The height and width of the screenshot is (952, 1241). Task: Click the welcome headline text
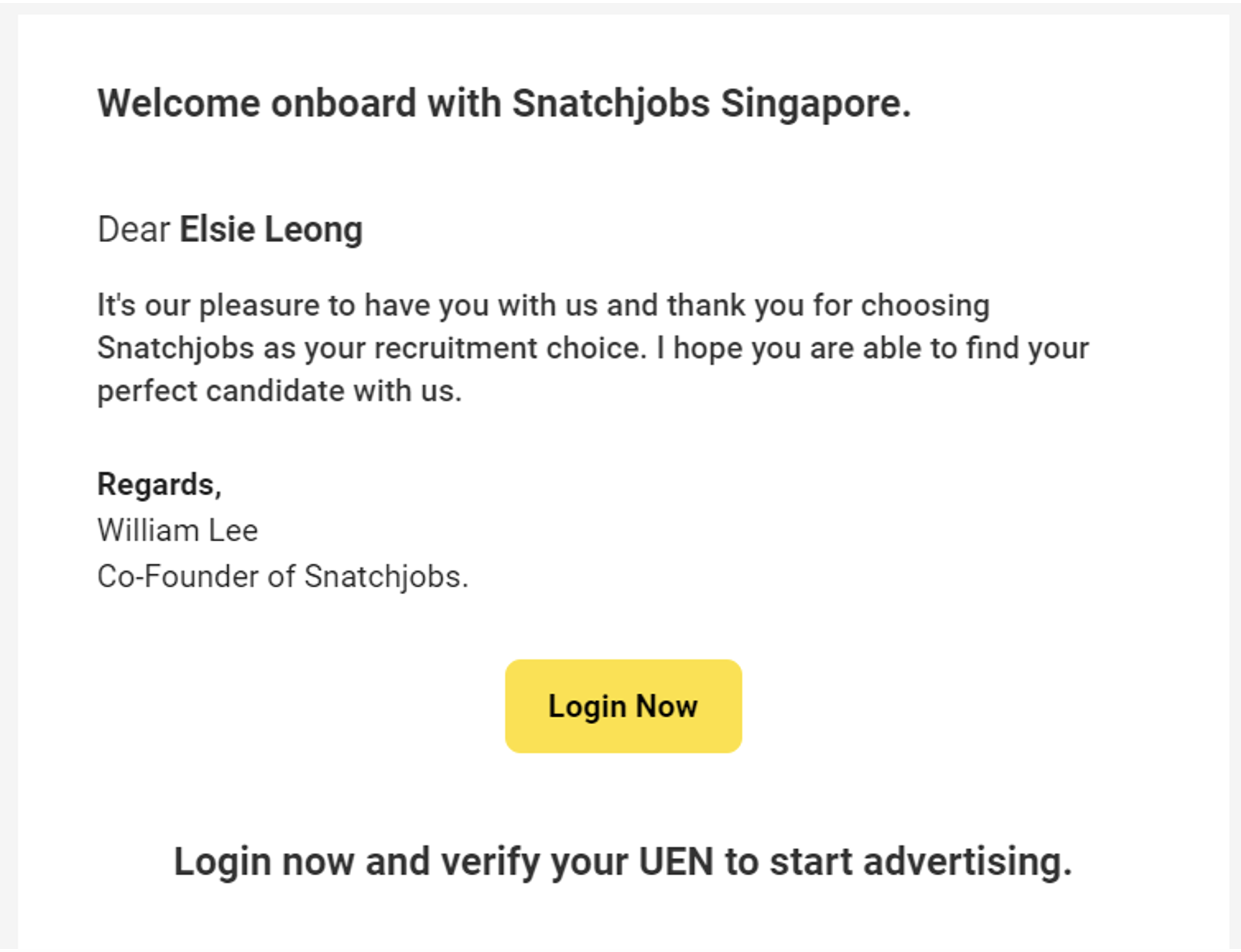(x=505, y=102)
